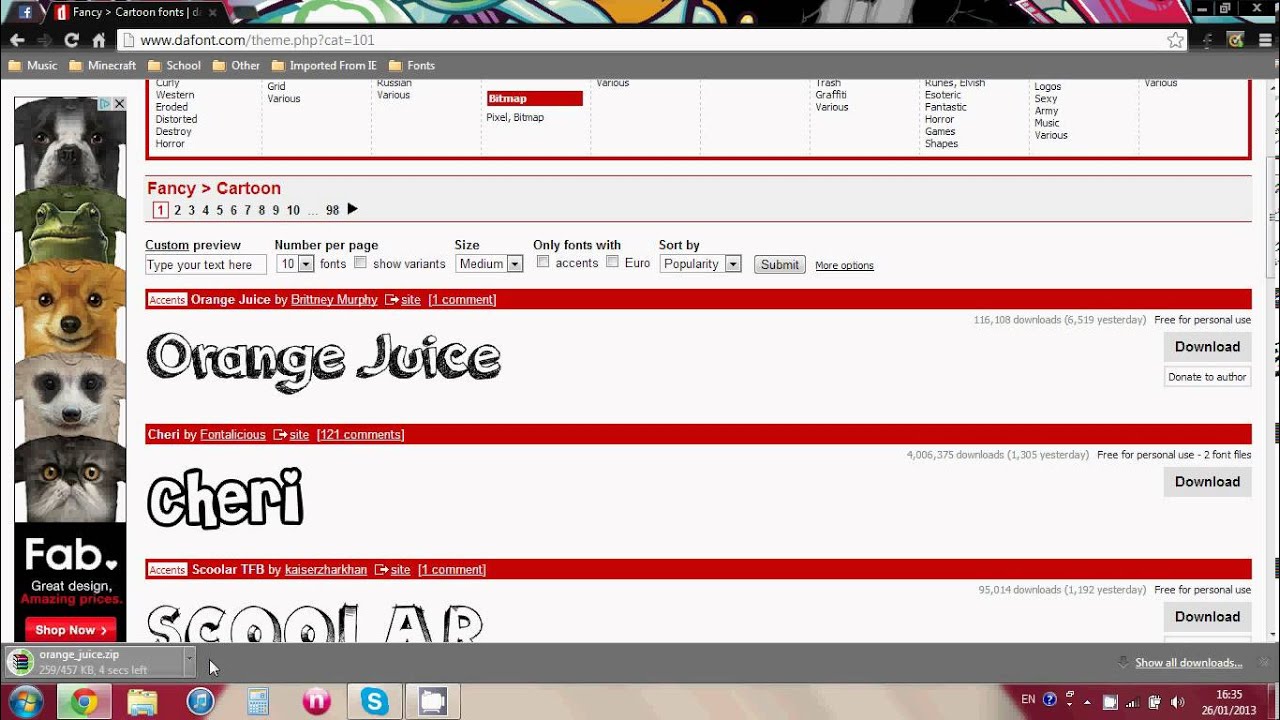
Task: Expand More options link
Action: [844, 265]
